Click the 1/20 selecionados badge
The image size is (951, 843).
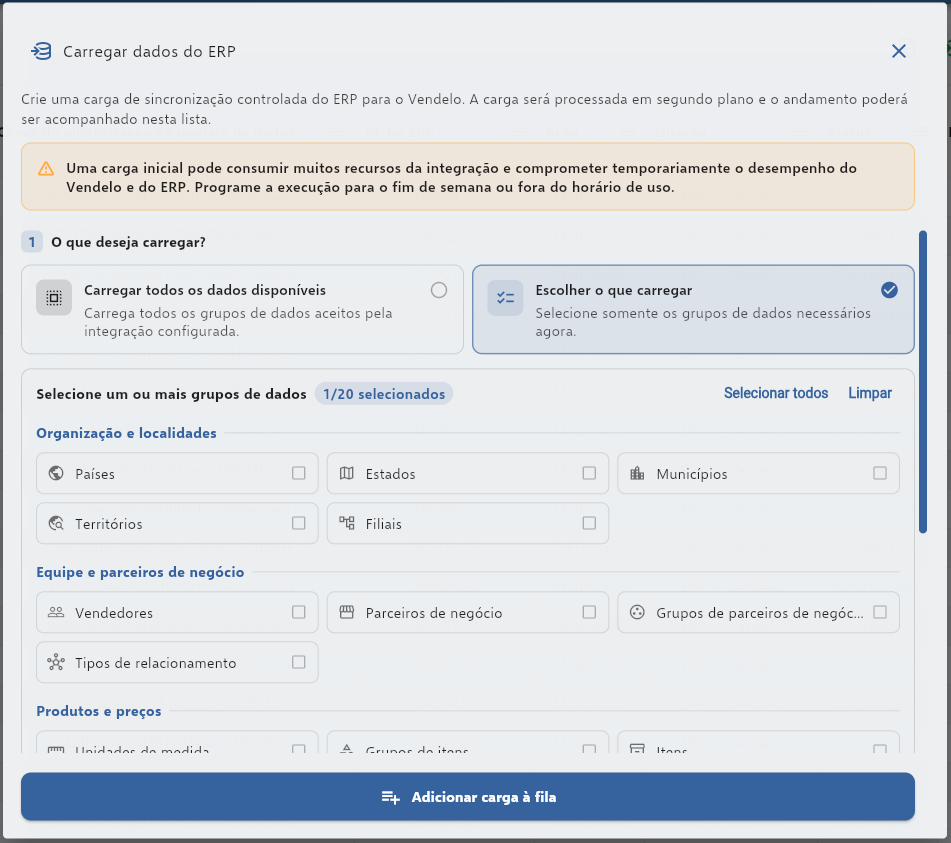pos(384,394)
